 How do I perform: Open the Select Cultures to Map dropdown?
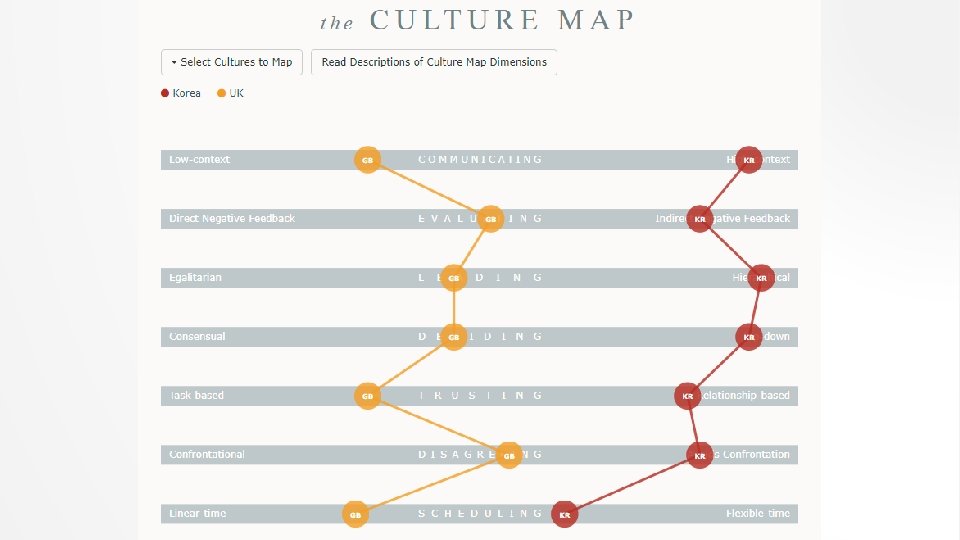[x=232, y=62]
